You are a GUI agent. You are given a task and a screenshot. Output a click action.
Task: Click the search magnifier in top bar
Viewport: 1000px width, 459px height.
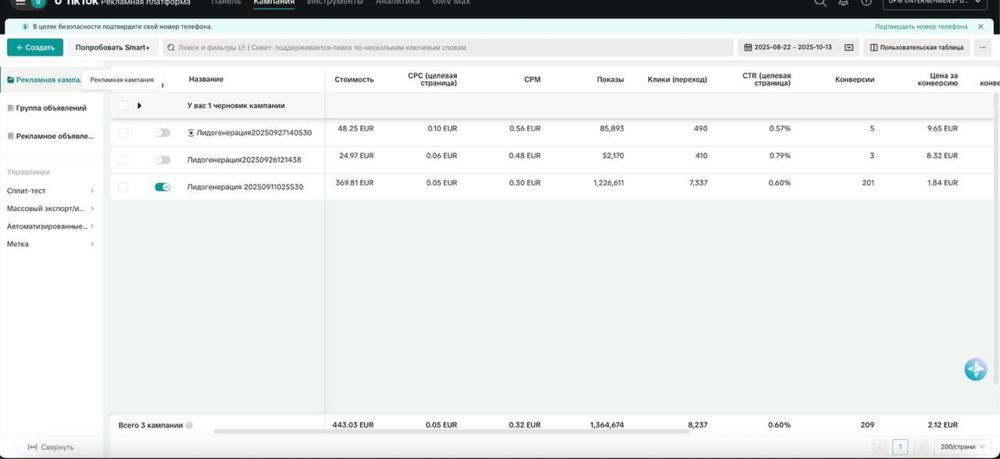(x=820, y=3)
